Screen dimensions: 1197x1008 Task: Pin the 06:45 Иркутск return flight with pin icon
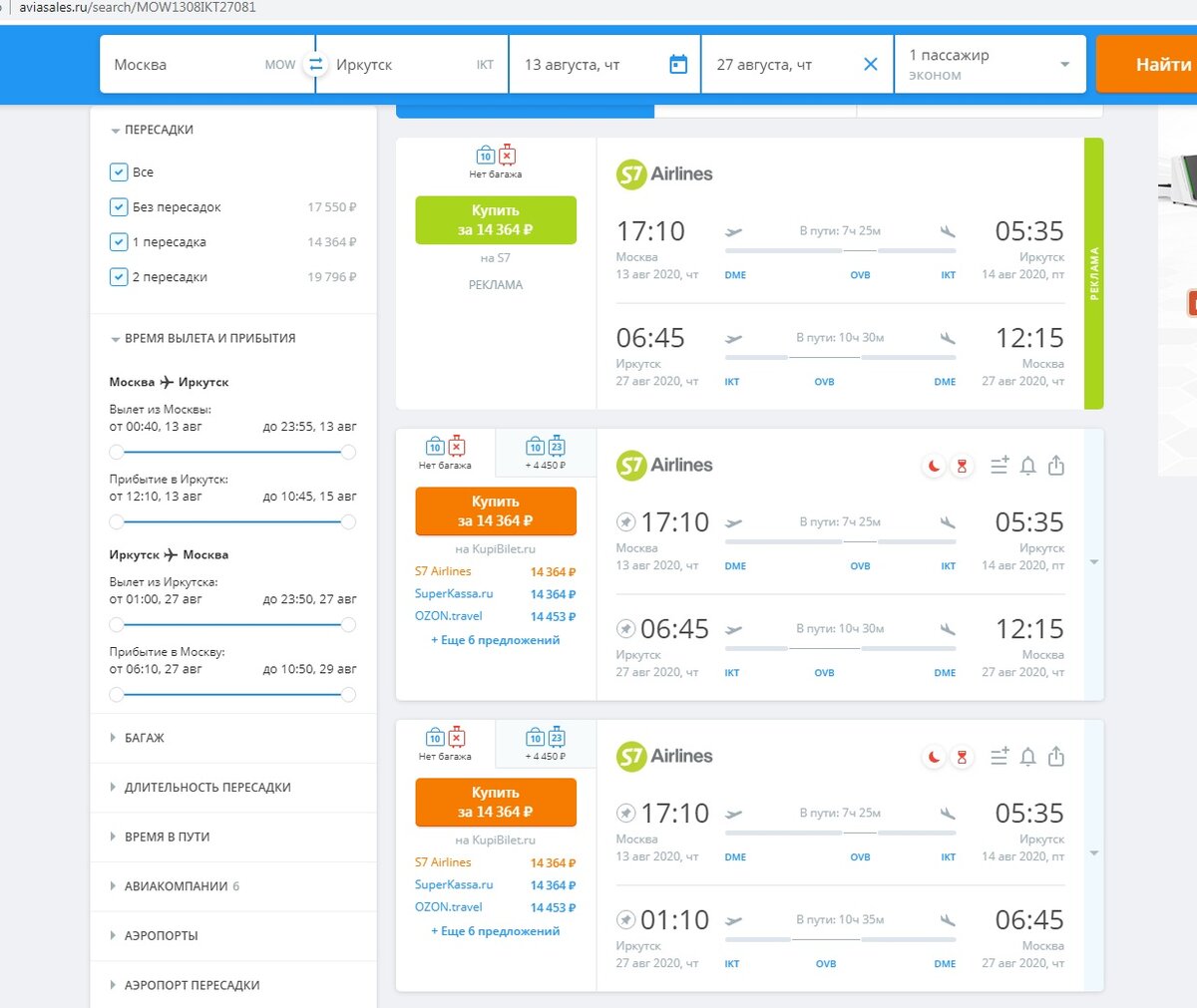tap(625, 629)
